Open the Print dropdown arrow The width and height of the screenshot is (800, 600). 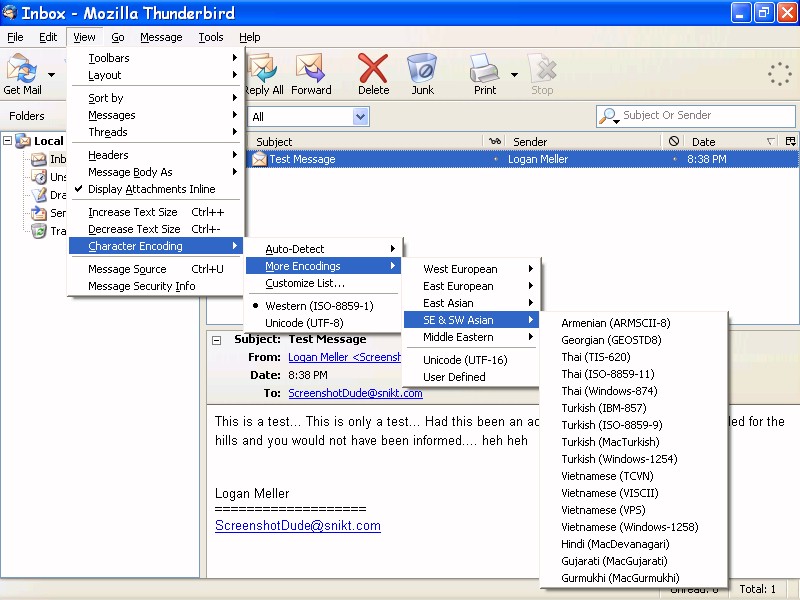(514, 75)
